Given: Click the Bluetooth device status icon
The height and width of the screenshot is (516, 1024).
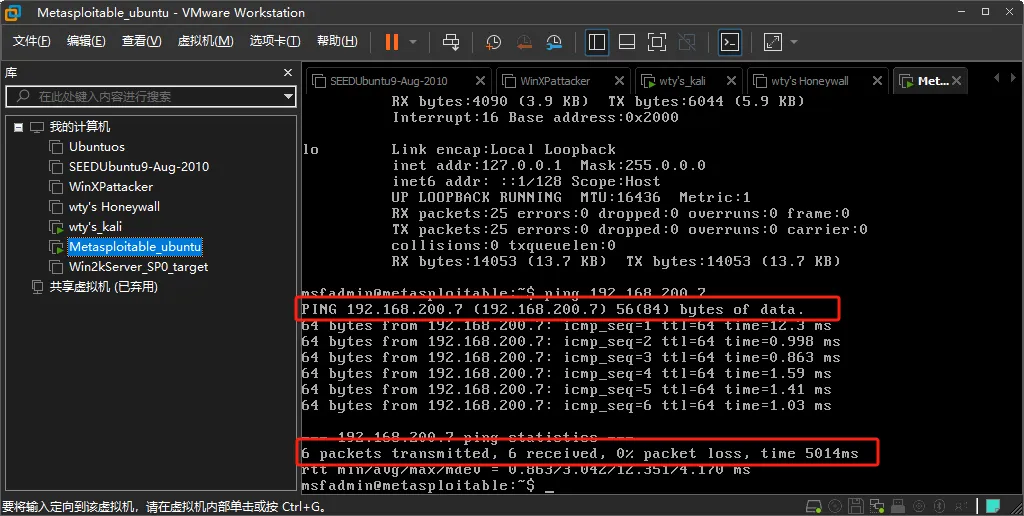Looking at the screenshot, I should (x=940, y=506).
